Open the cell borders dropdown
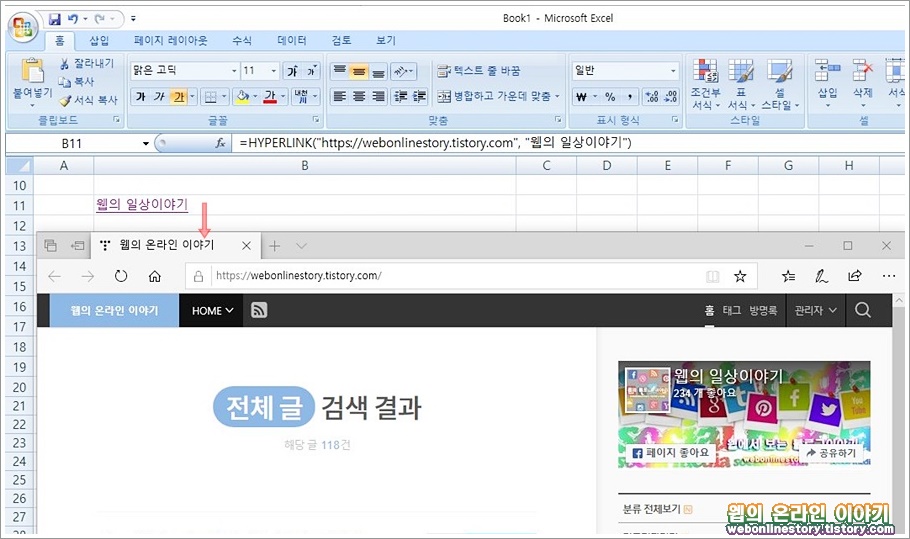 pyautogui.click(x=223, y=96)
